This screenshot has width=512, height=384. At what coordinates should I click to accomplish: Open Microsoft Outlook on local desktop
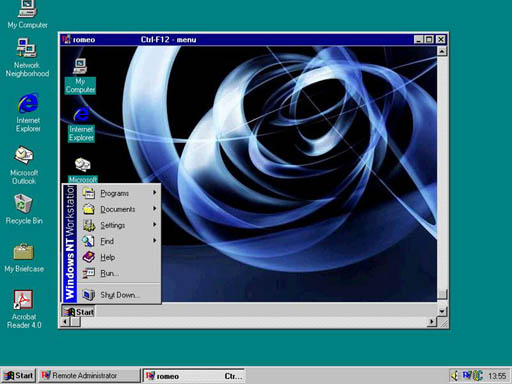(24, 165)
